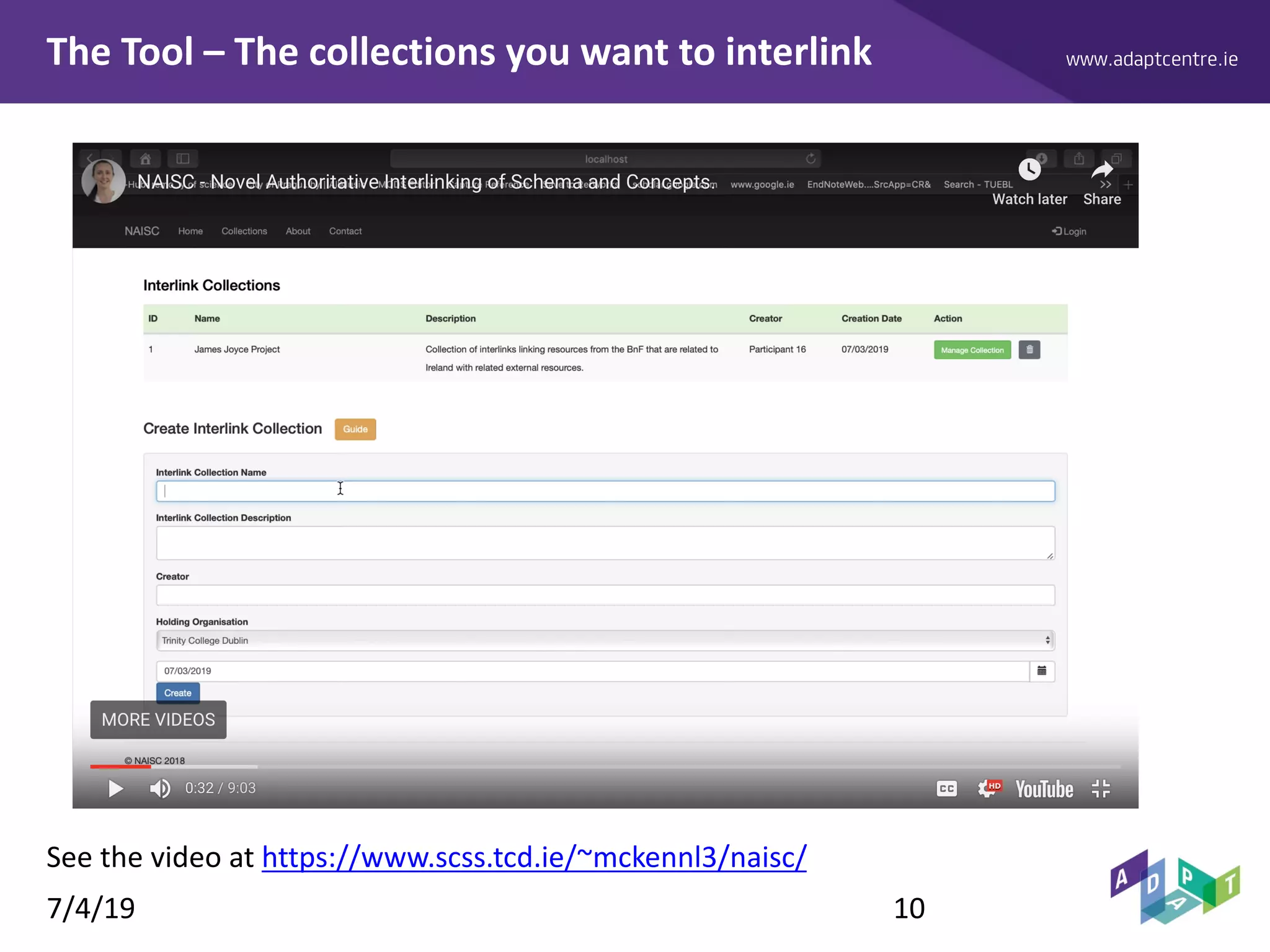Focus the Interlink Collection Description textarea
The height and width of the screenshot is (952, 1270).
coord(605,543)
